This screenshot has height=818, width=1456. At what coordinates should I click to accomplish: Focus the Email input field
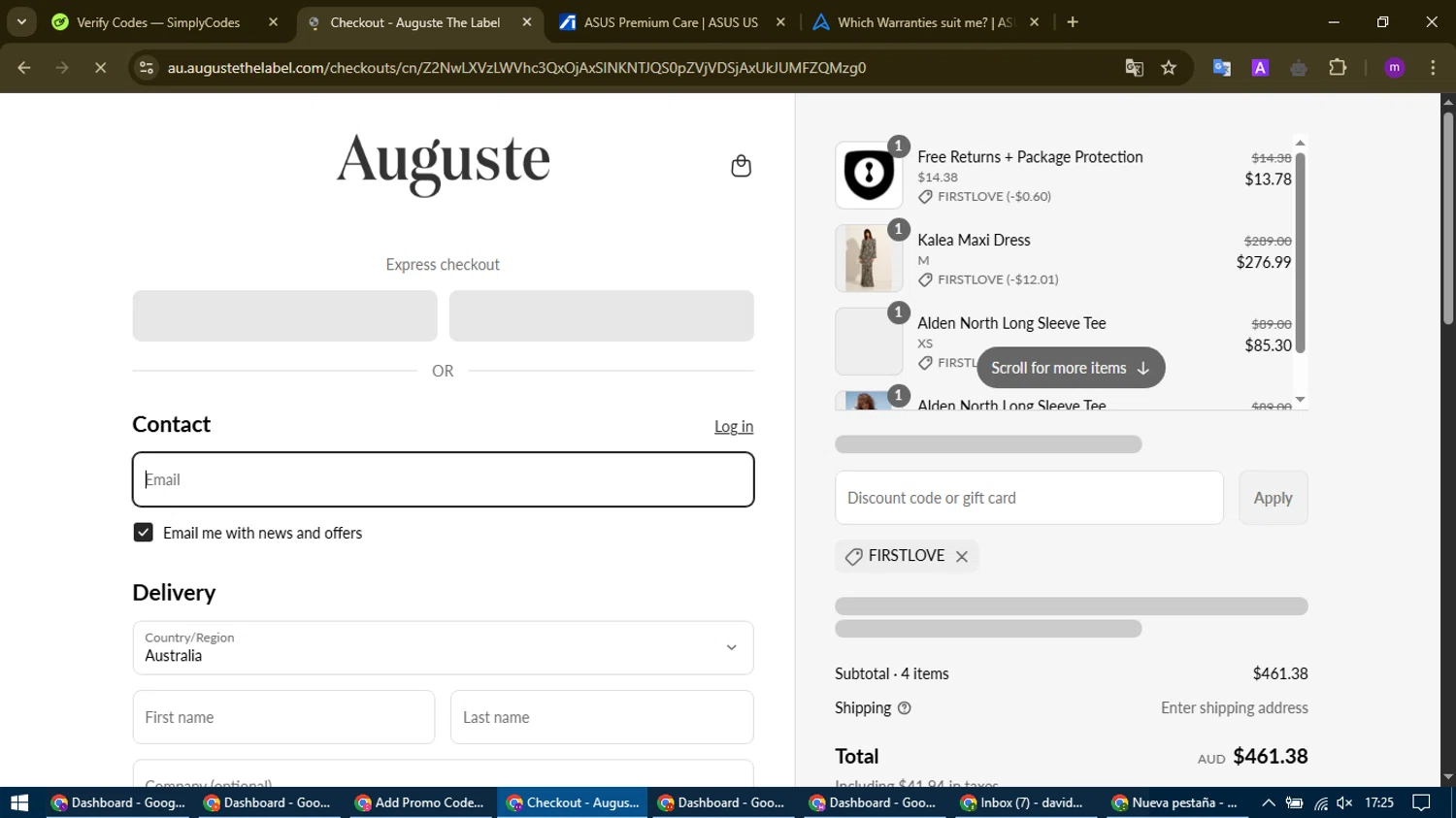click(x=443, y=479)
